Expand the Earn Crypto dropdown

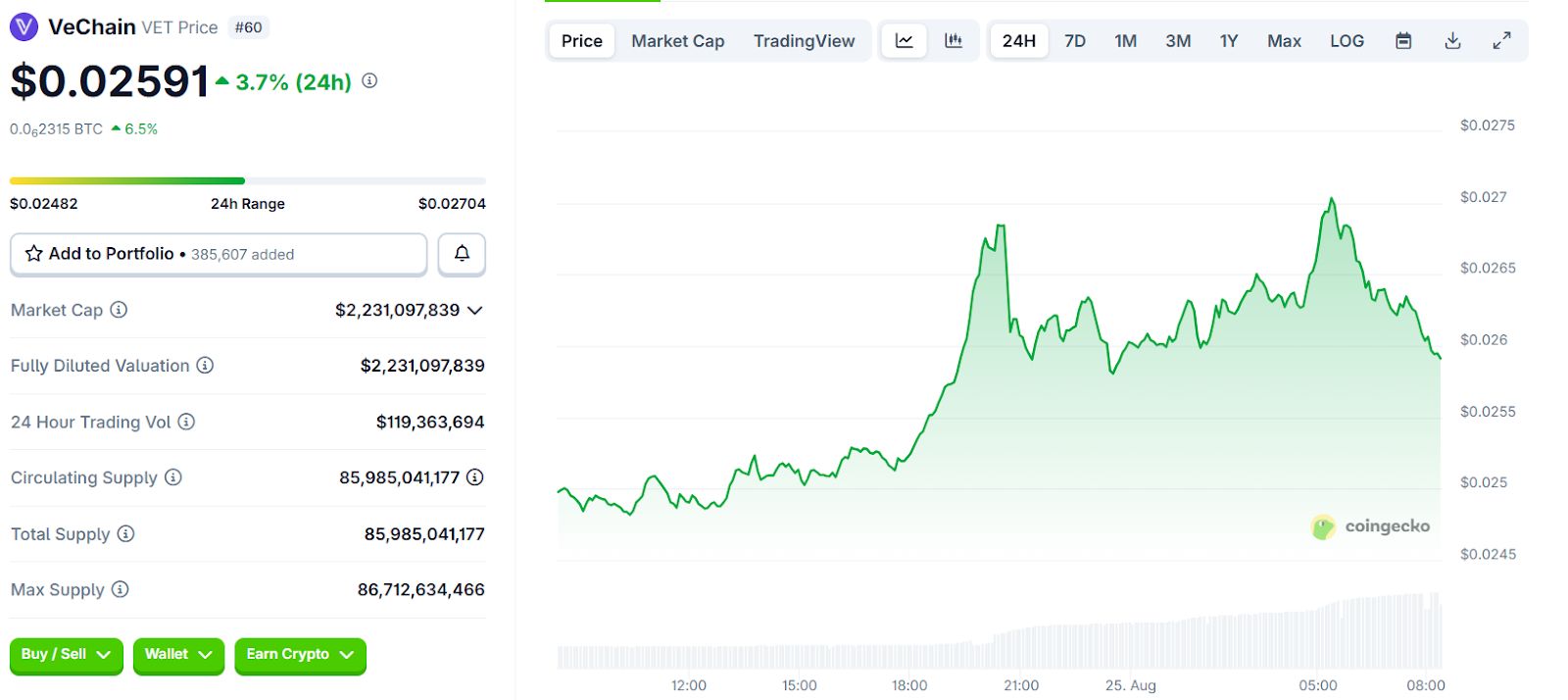(x=300, y=655)
